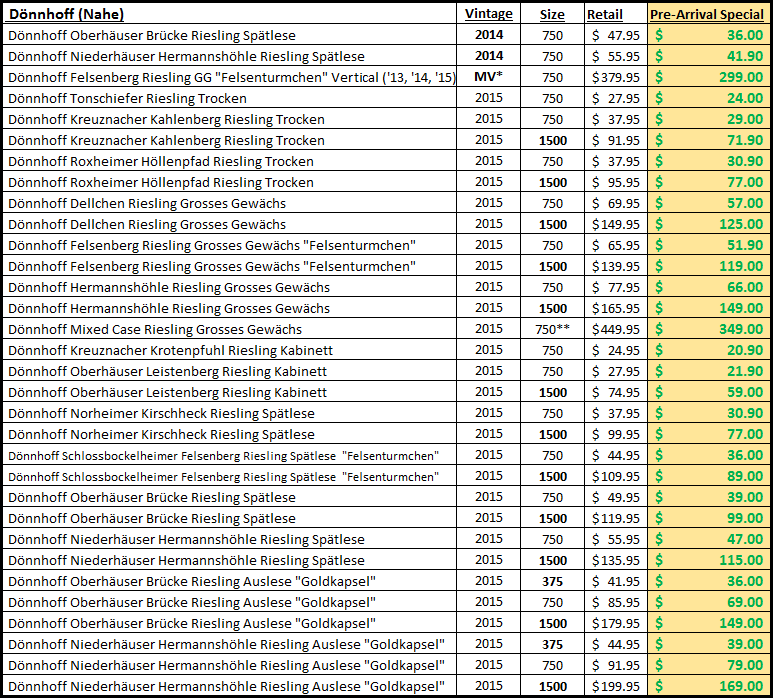Click the $ 77.95 retail price
The image size is (773, 698).
coord(616,287)
